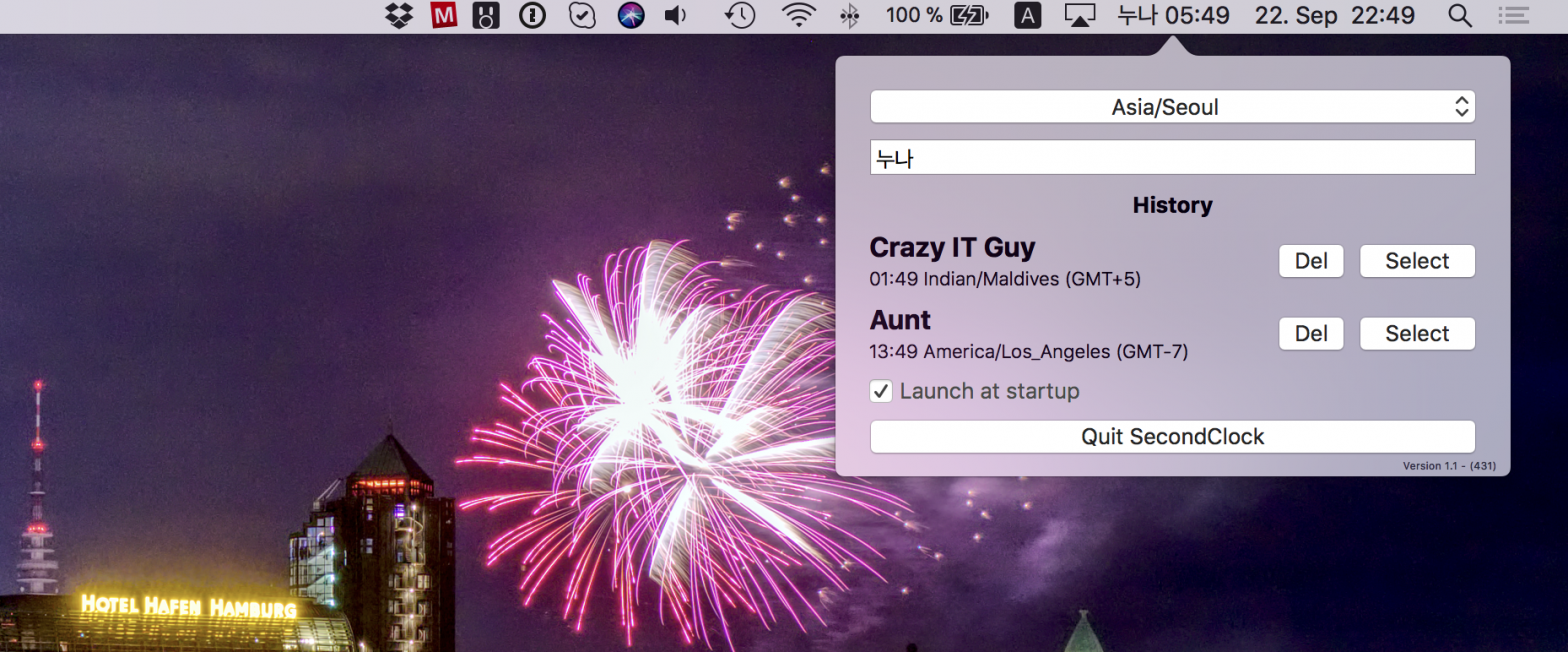Select the Aunt history entry

click(x=1416, y=334)
